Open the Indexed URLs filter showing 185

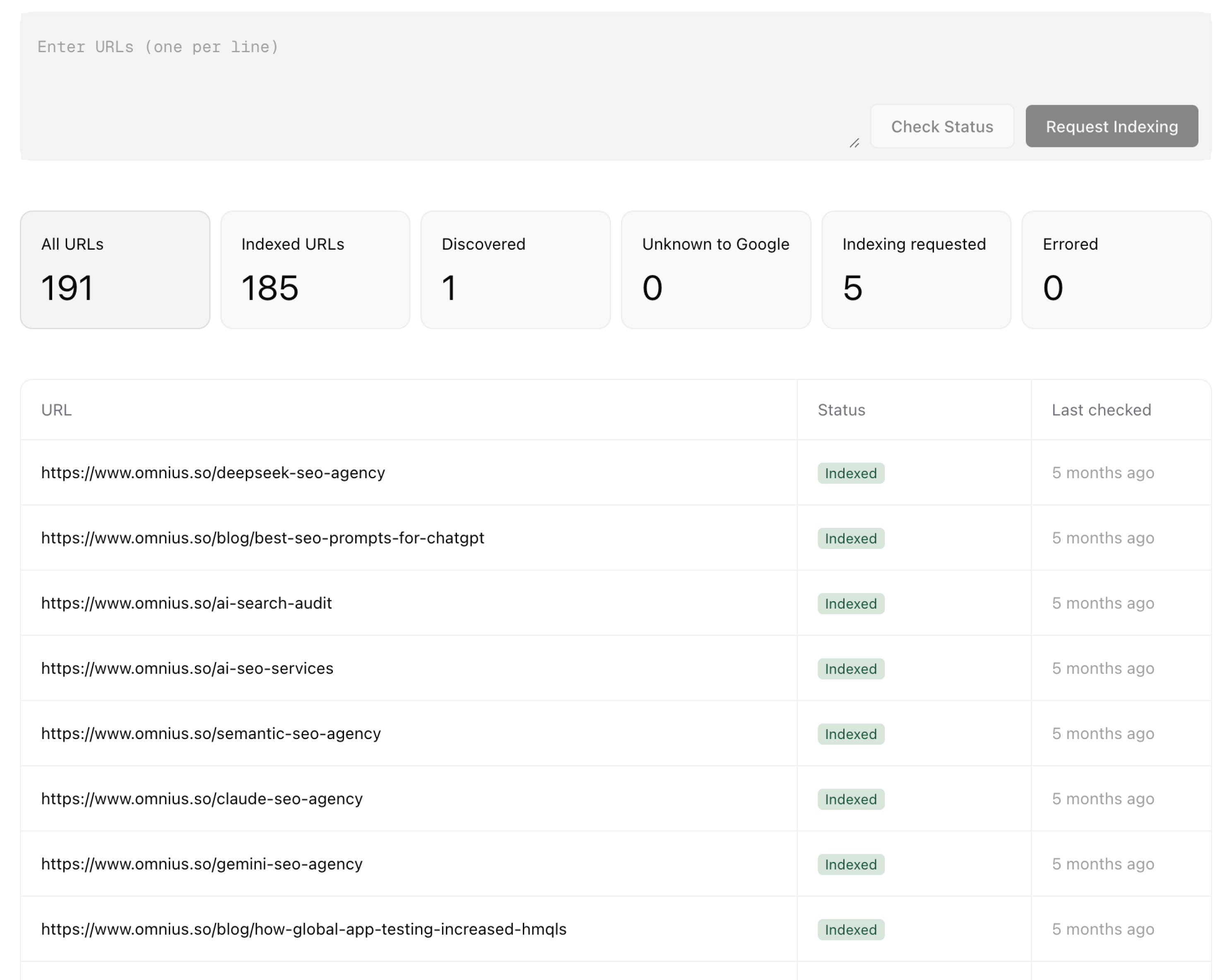pyautogui.click(x=315, y=270)
